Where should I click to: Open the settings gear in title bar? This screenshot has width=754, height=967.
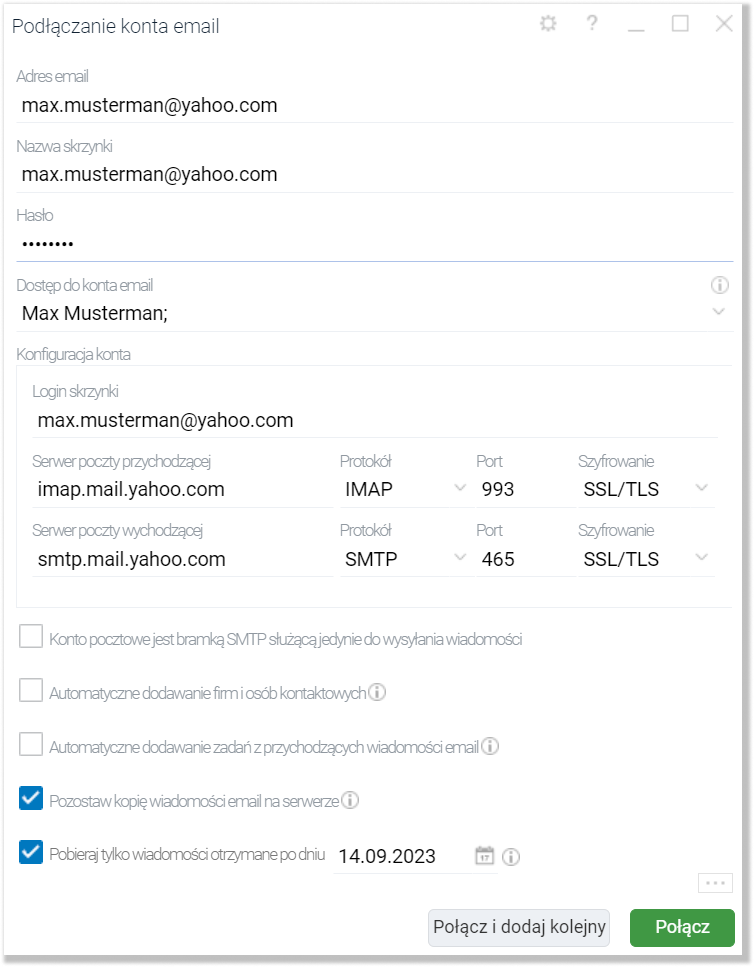(x=547, y=25)
